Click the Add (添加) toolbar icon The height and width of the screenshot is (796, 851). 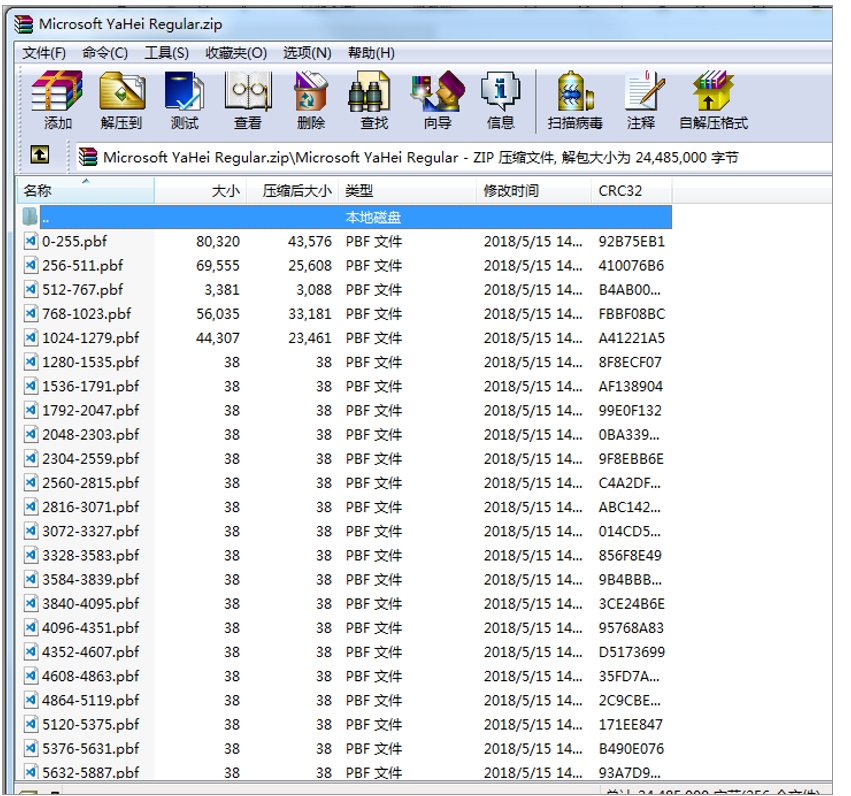click(x=57, y=100)
